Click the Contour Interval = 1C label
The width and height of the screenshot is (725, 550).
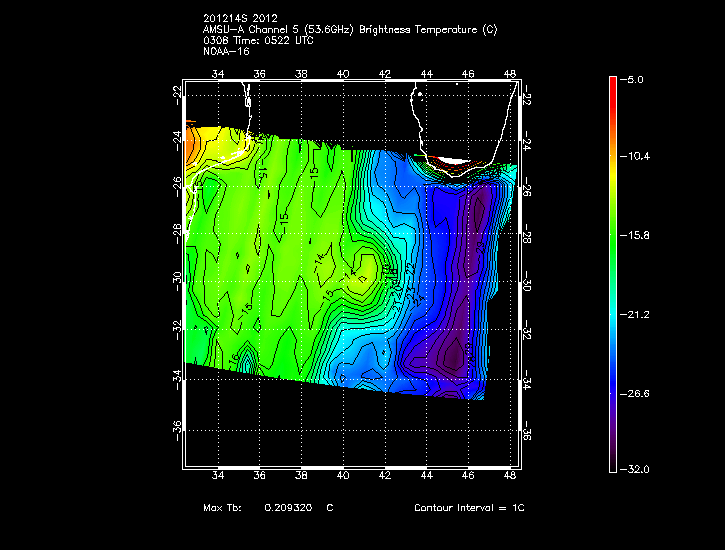tap(469, 508)
